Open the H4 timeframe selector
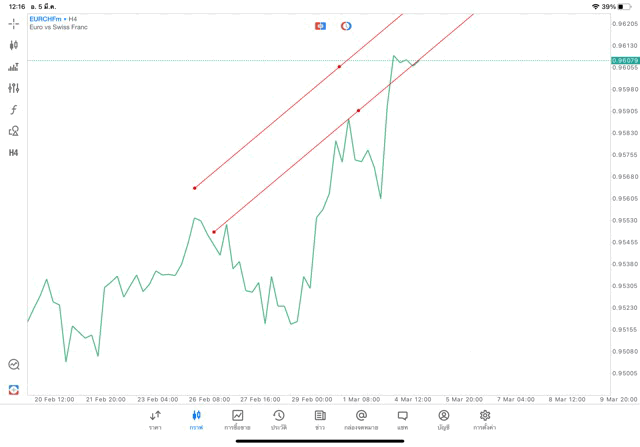This screenshot has height=447, width=640. (x=14, y=153)
